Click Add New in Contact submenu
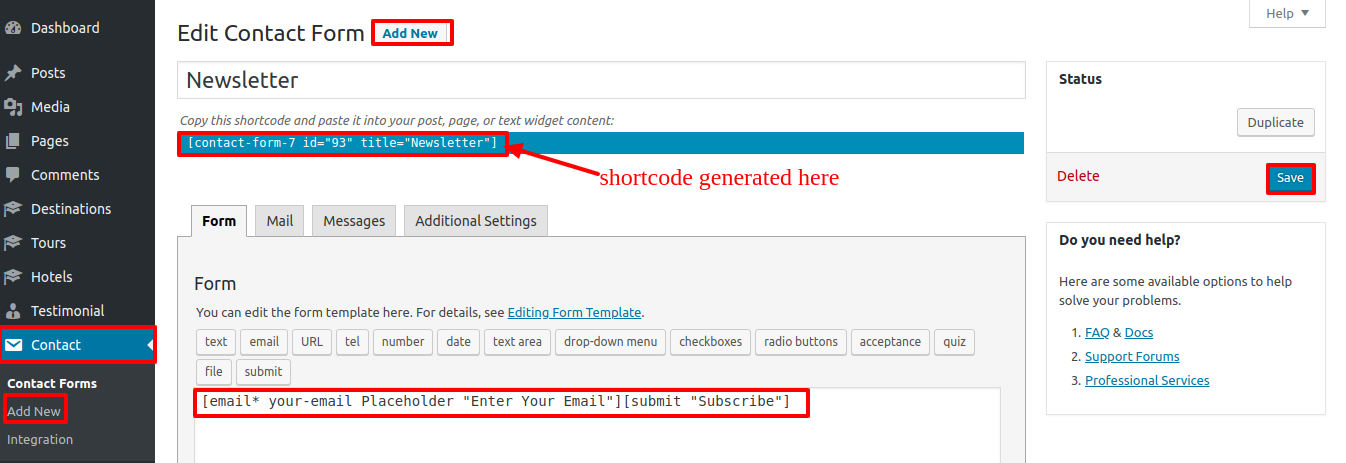This screenshot has height=463, width=1346. click(34, 411)
